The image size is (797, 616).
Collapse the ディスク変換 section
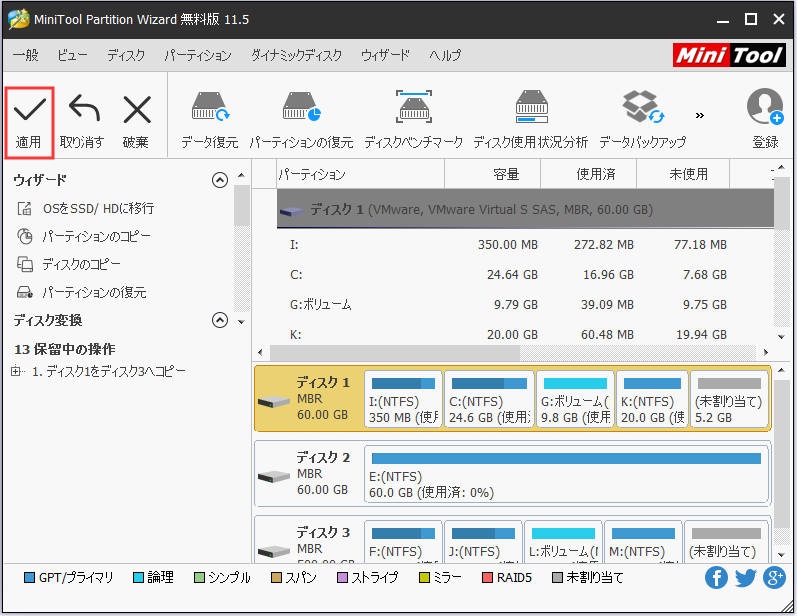(x=220, y=320)
